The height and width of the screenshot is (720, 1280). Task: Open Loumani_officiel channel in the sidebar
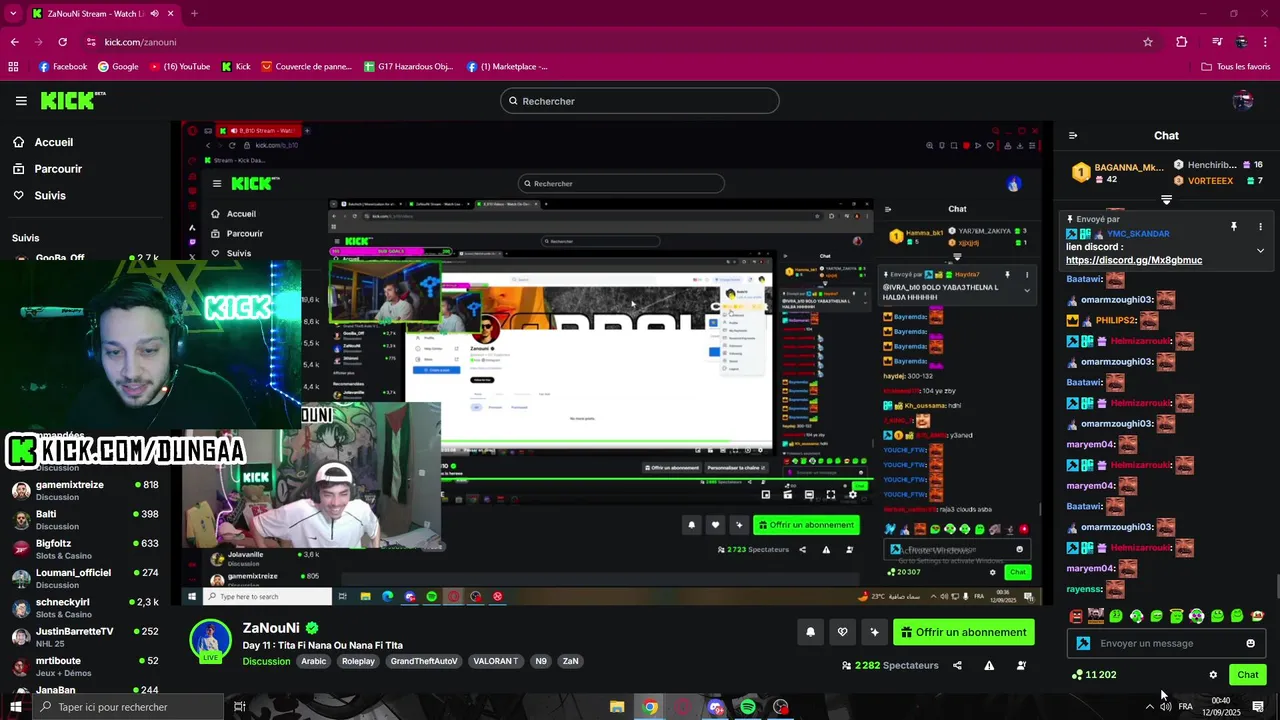click(x=86, y=578)
